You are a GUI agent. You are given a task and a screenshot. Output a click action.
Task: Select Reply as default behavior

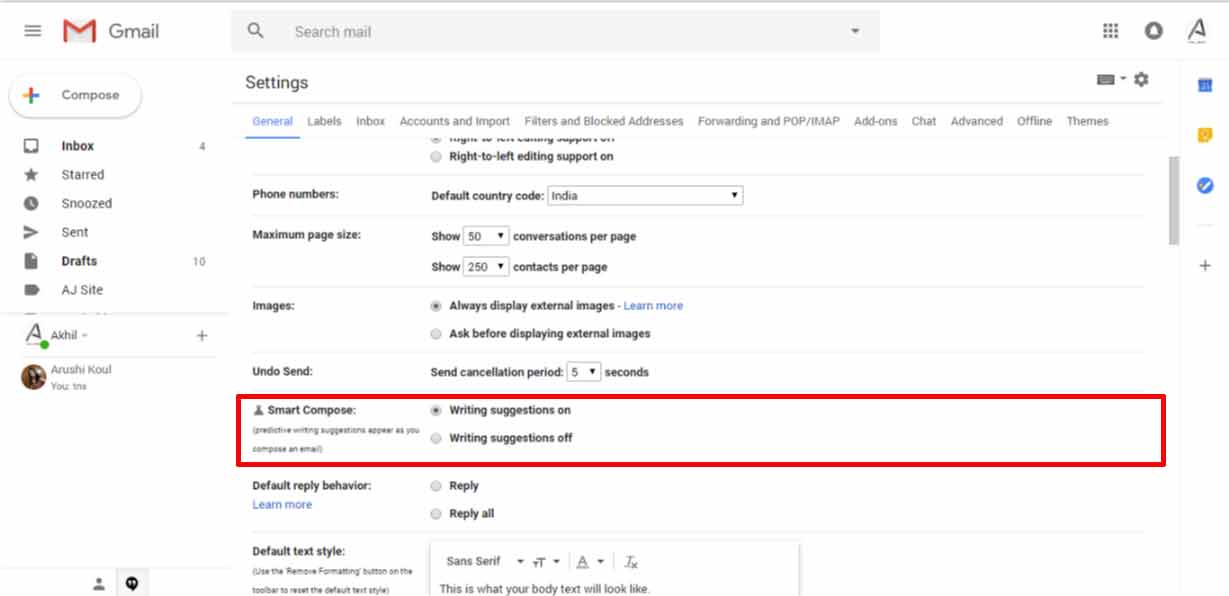pos(435,486)
